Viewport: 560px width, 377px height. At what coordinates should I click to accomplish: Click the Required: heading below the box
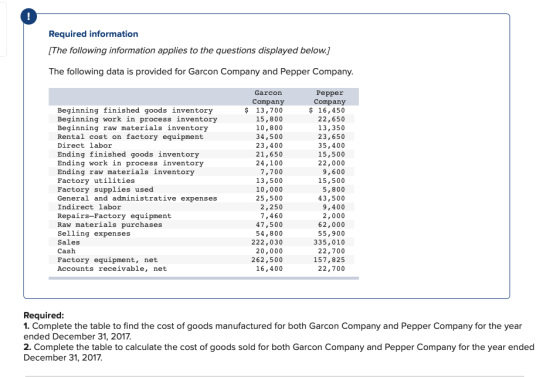coord(44,315)
